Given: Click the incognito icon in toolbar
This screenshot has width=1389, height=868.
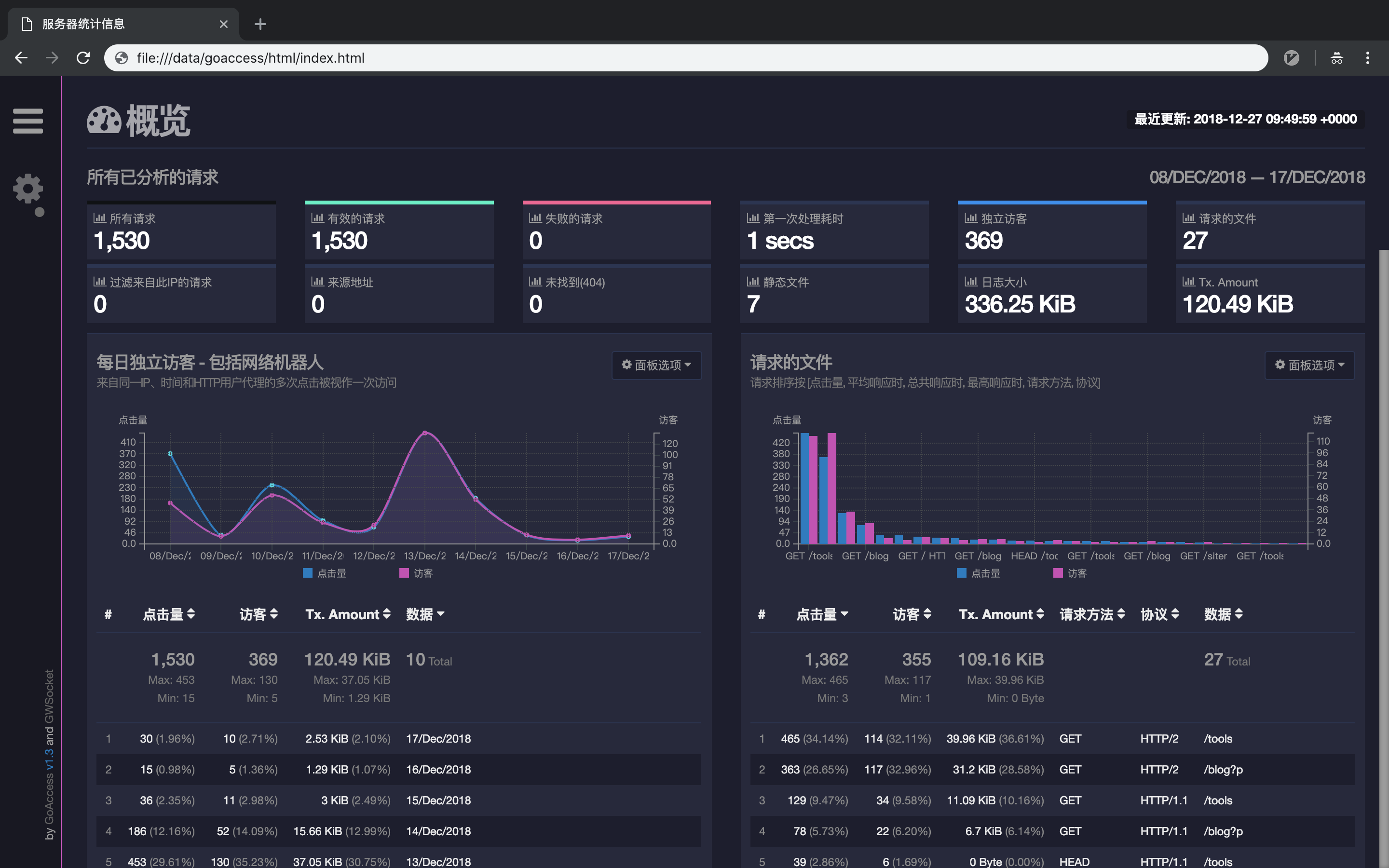Looking at the screenshot, I should [1337, 58].
